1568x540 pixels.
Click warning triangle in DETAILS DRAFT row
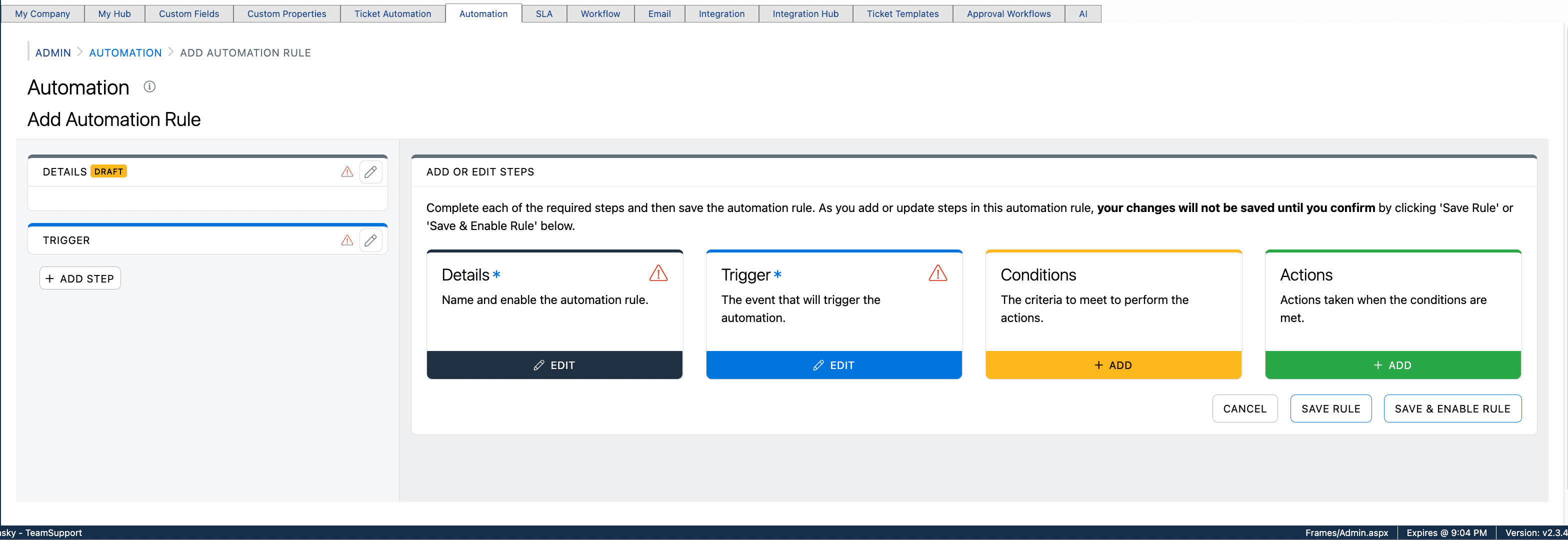347,171
